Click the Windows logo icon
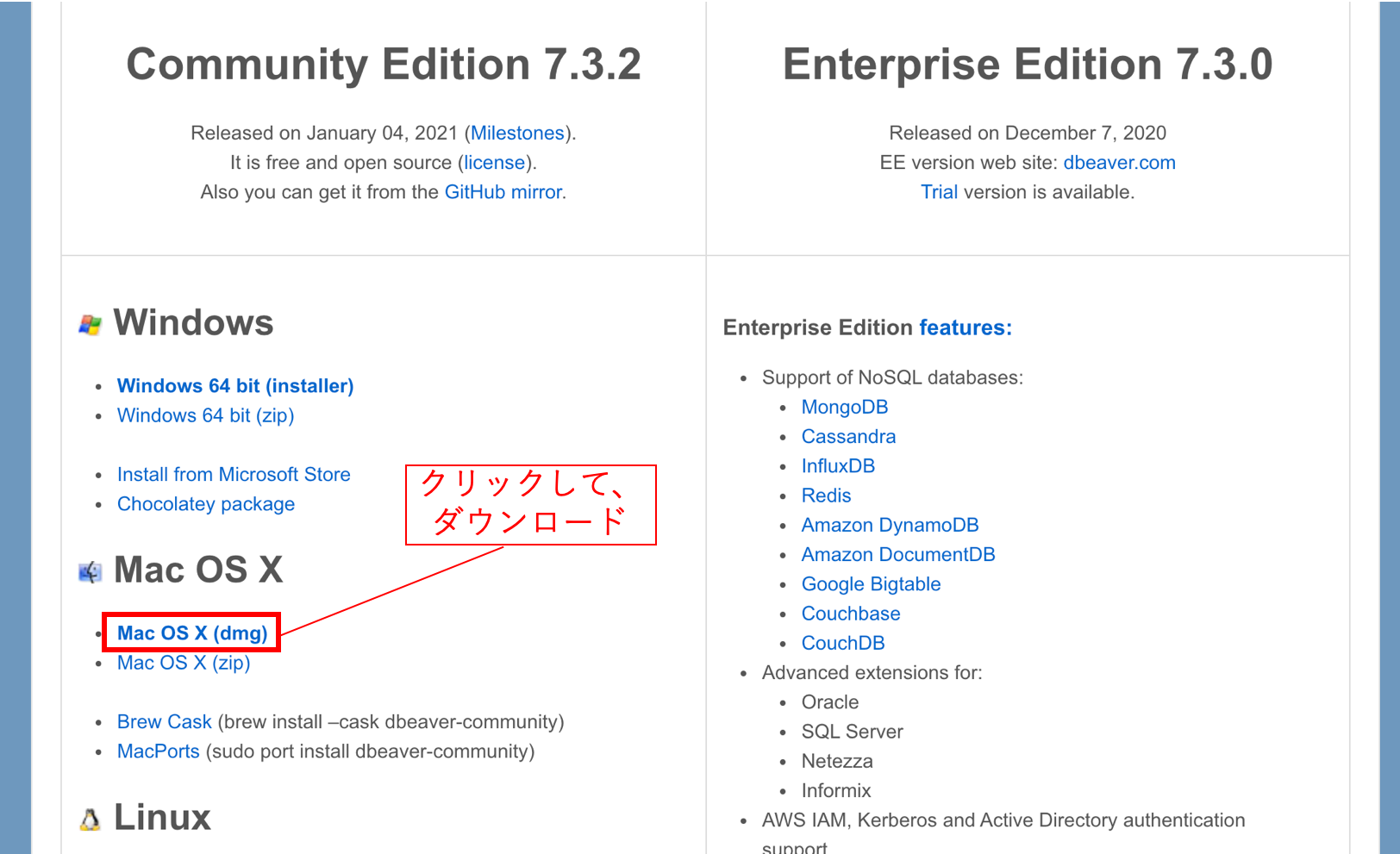The height and width of the screenshot is (854, 1400). 89,323
